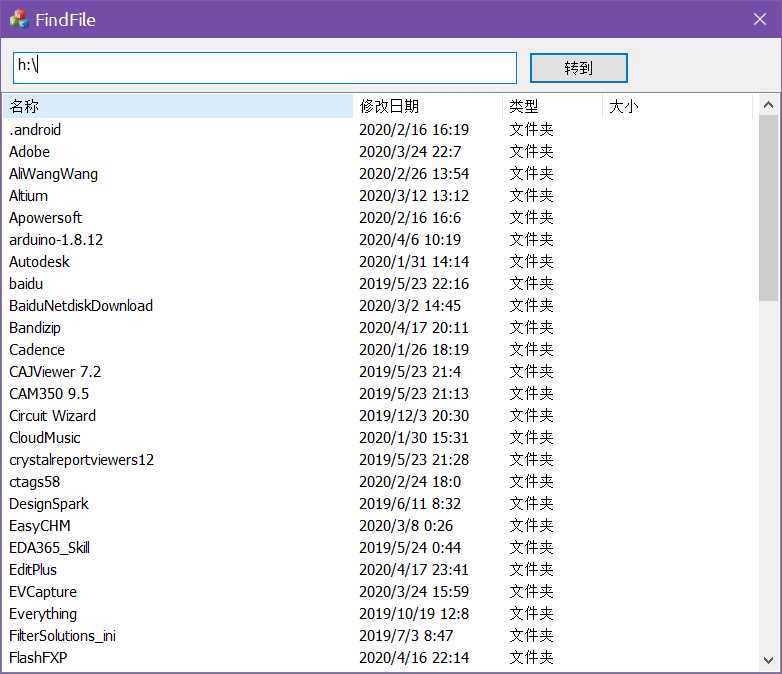Click date 2020/1/30 15:31 of CloudMusic
Viewport: 782px width, 674px height.
(x=414, y=438)
